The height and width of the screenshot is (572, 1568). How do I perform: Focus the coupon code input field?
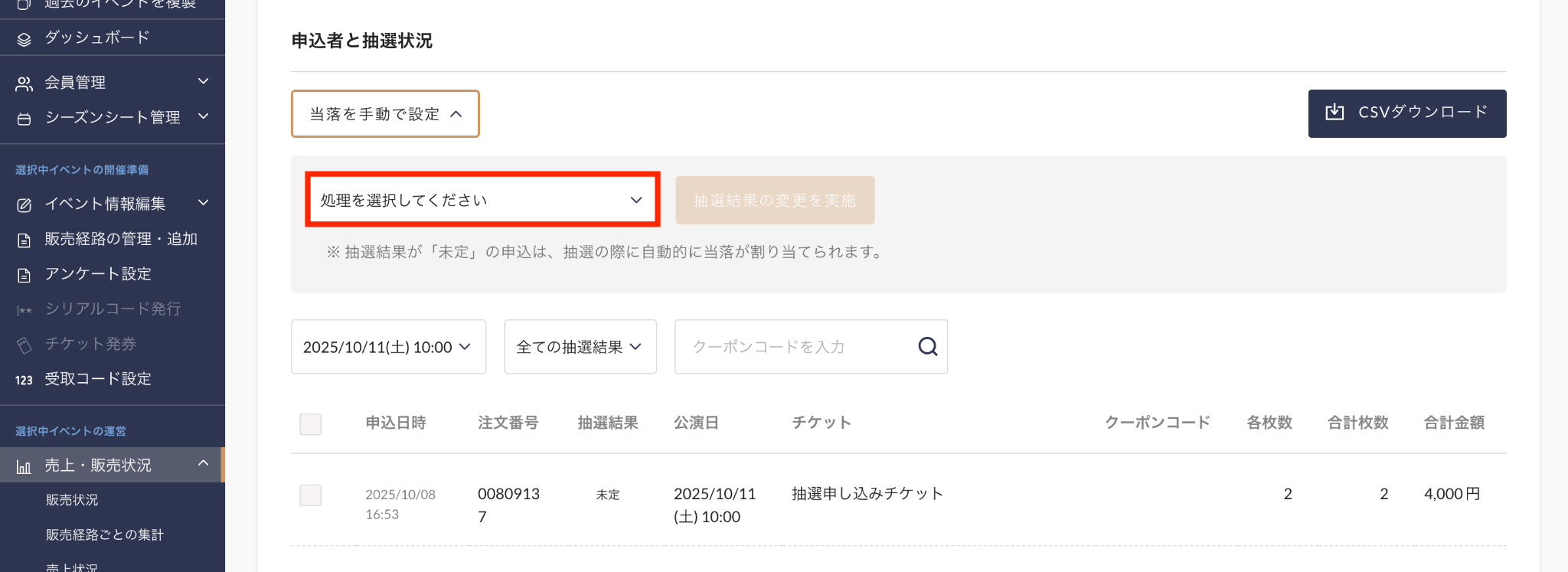point(796,347)
